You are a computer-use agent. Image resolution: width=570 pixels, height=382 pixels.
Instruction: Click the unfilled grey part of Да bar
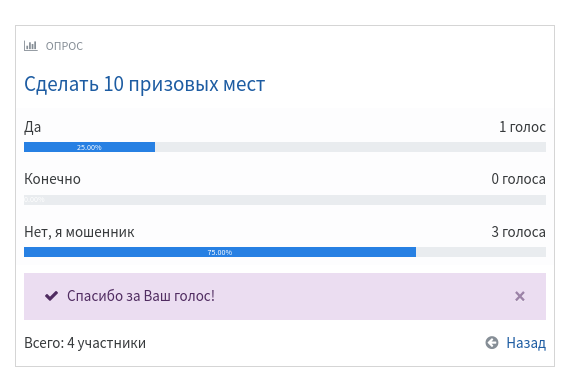click(x=350, y=147)
